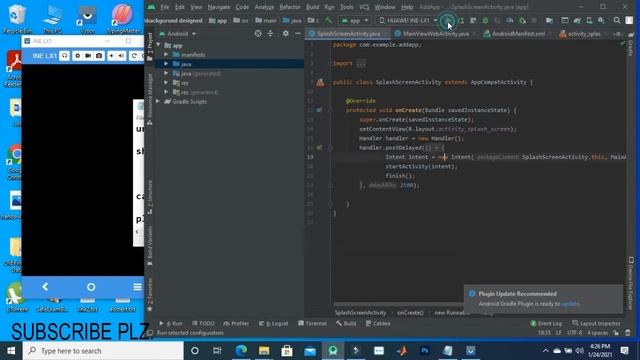640x360 pixels.
Task: Open Android view selector dropdown in Project panel
Action: [178, 33]
